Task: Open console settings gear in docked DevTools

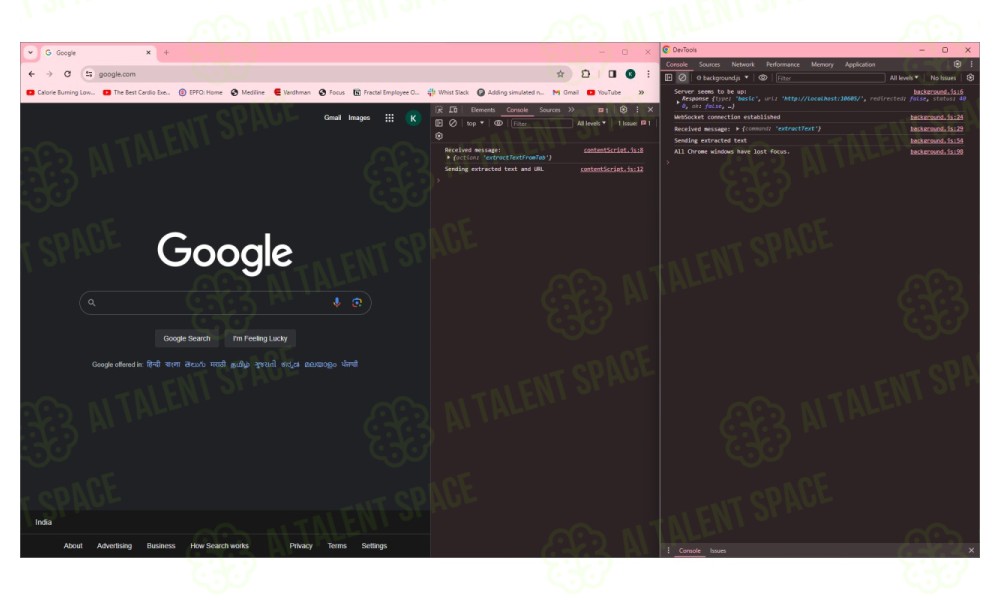Action: 439,136
